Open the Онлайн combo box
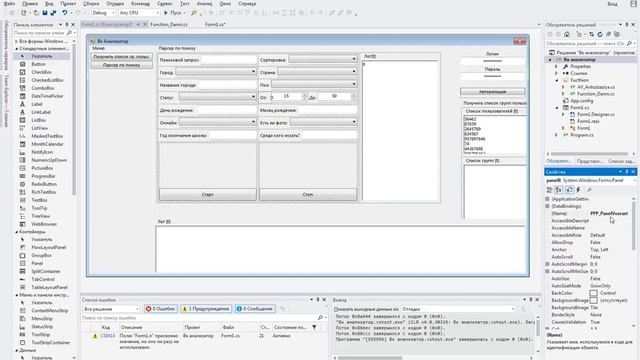The height and width of the screenshot is (360, 640). click(218, 122)
